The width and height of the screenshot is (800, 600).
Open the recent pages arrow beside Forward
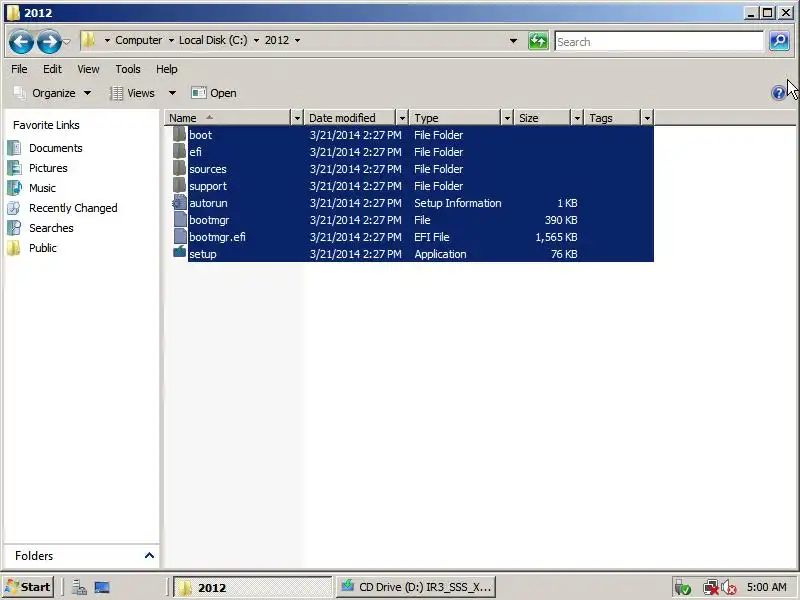[x=66, y=42]
